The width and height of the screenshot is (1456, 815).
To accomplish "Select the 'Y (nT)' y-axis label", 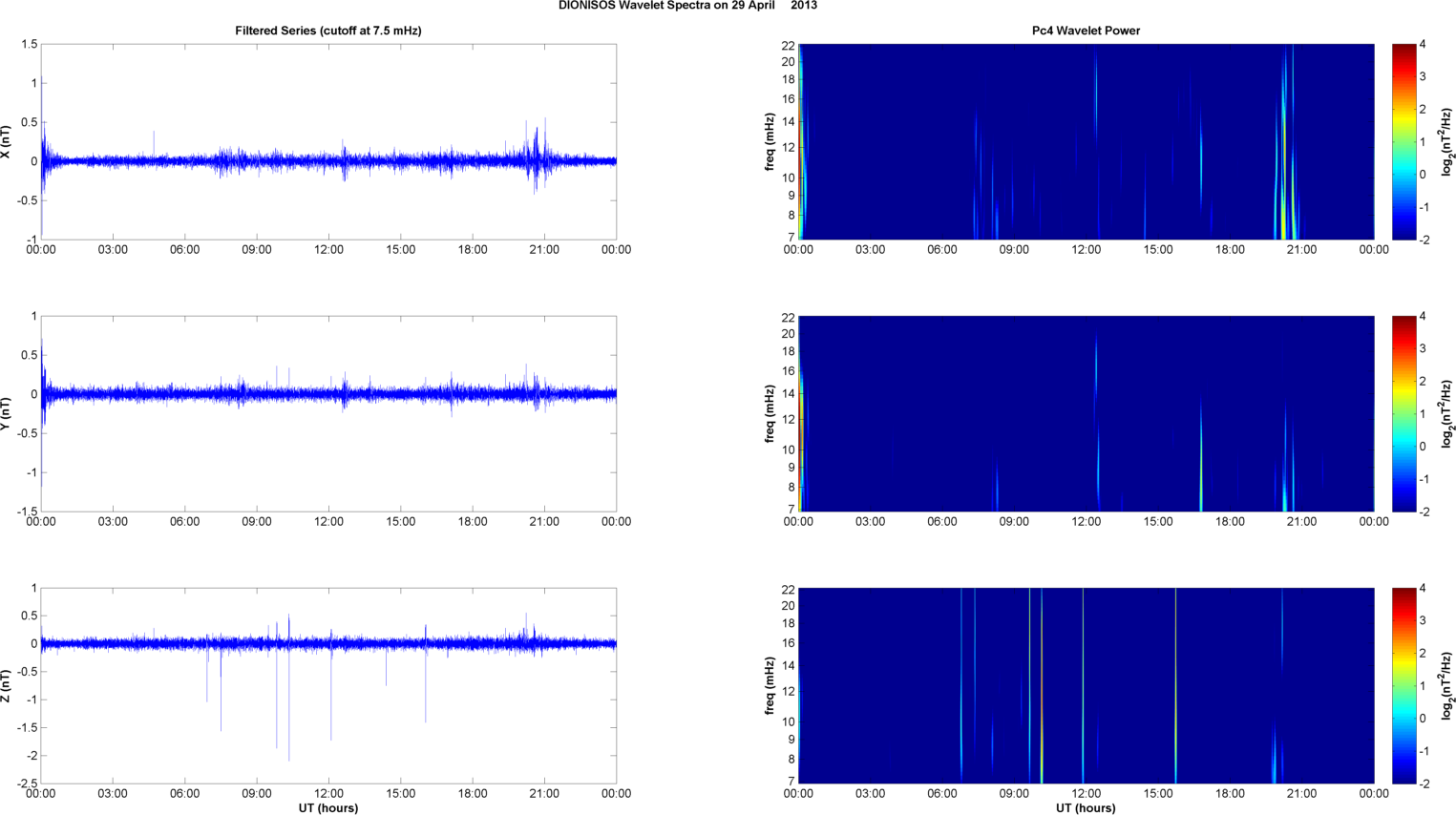I will [x=6, y=414].
